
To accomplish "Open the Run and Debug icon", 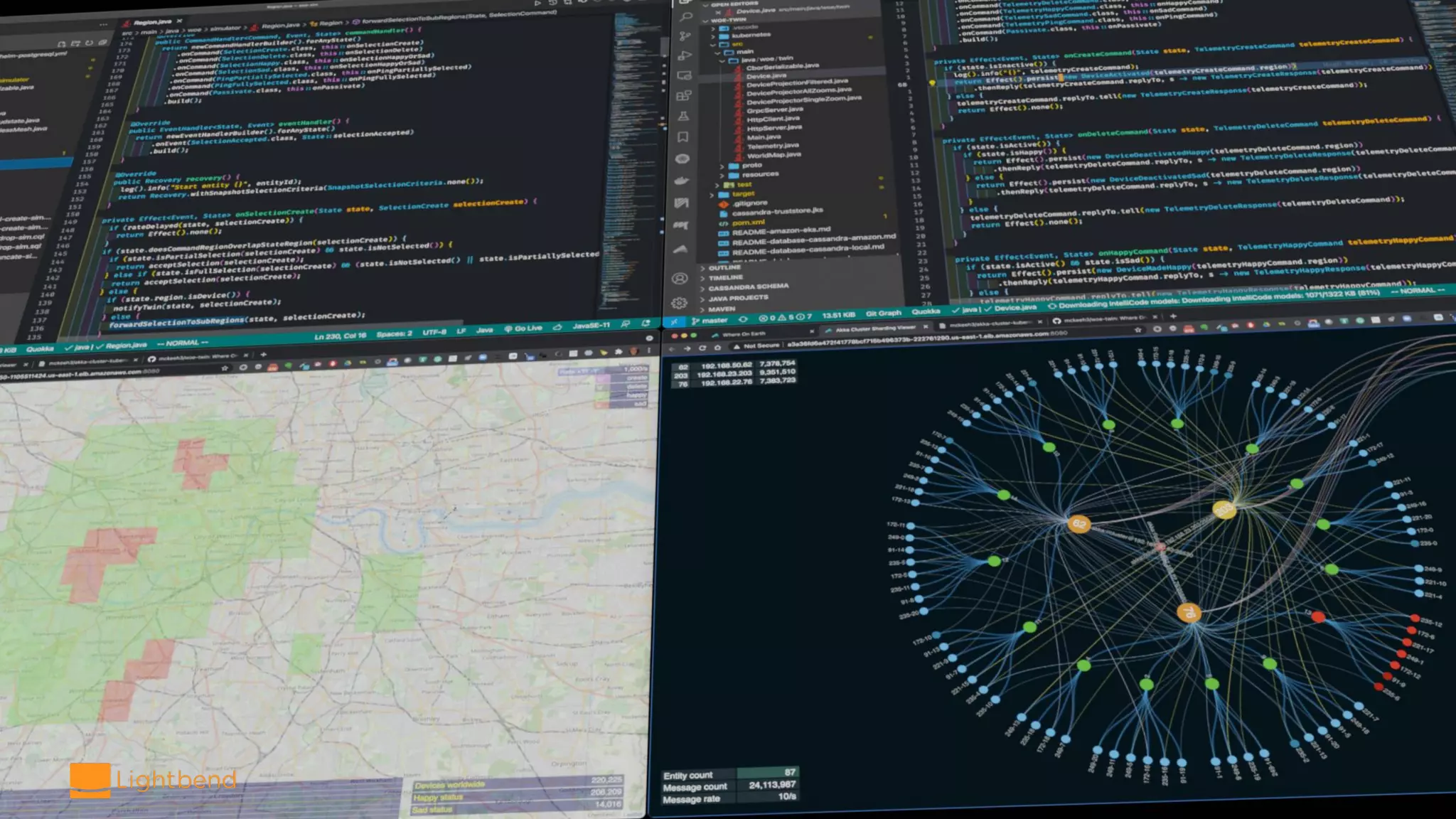I will click(685, 55).
